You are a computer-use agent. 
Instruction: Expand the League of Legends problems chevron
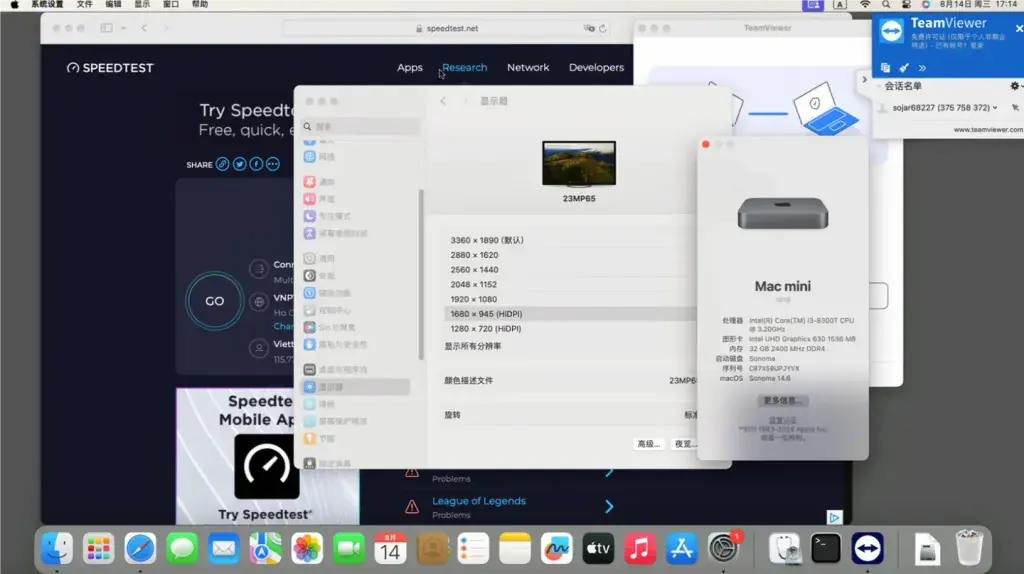pos(609,507)
